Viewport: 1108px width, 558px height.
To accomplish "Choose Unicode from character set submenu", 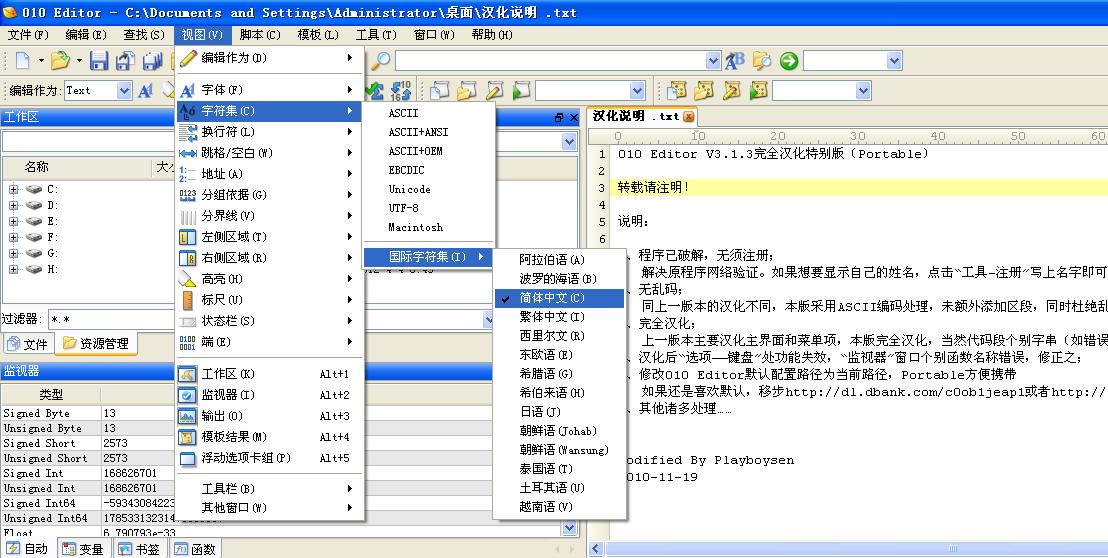I will [x=428, y=189].
